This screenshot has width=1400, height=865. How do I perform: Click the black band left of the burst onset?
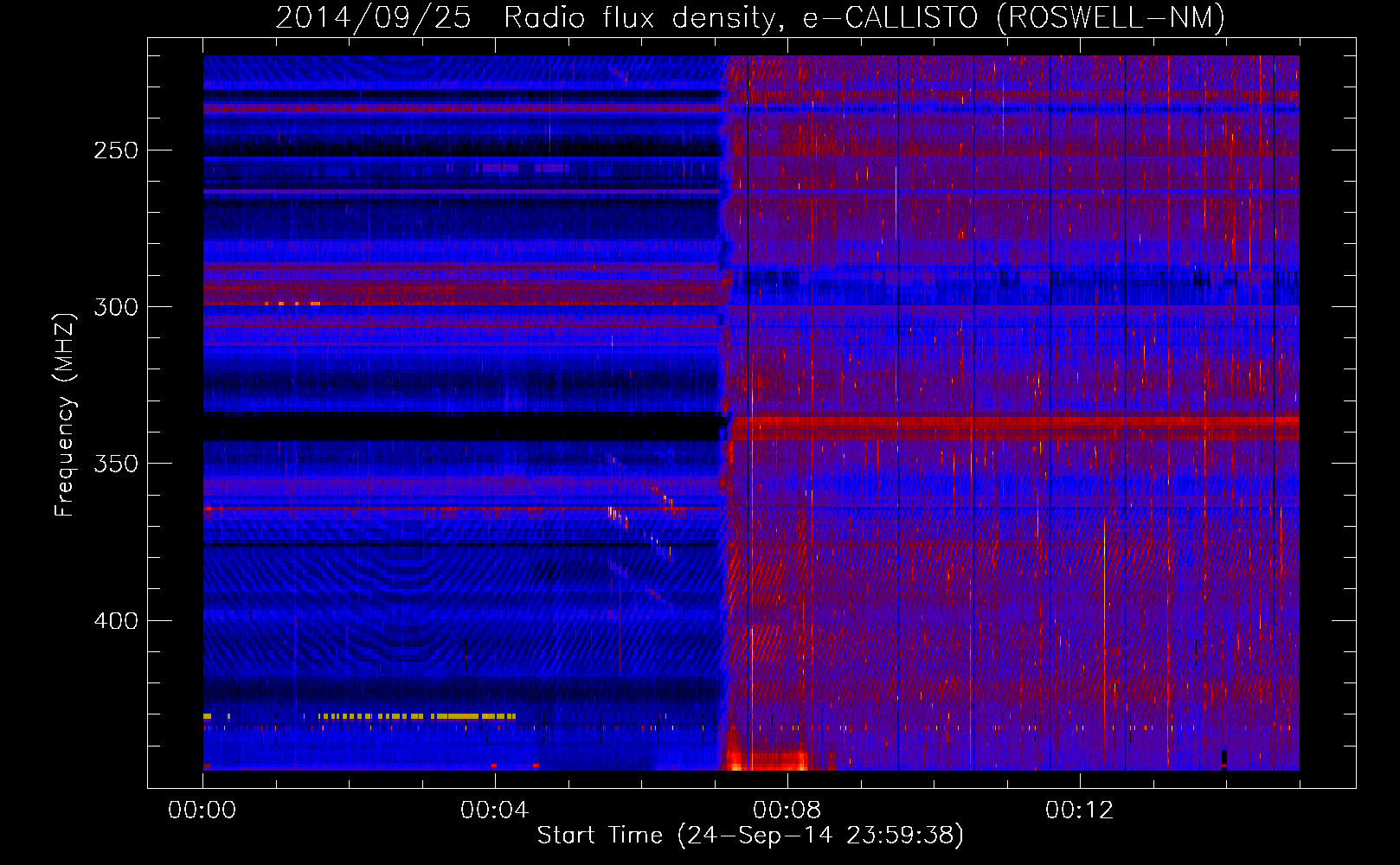(463, 427)
